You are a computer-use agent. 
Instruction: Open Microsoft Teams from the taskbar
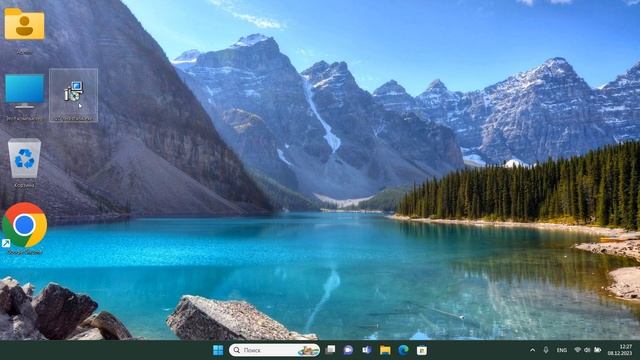coord(367,350)
